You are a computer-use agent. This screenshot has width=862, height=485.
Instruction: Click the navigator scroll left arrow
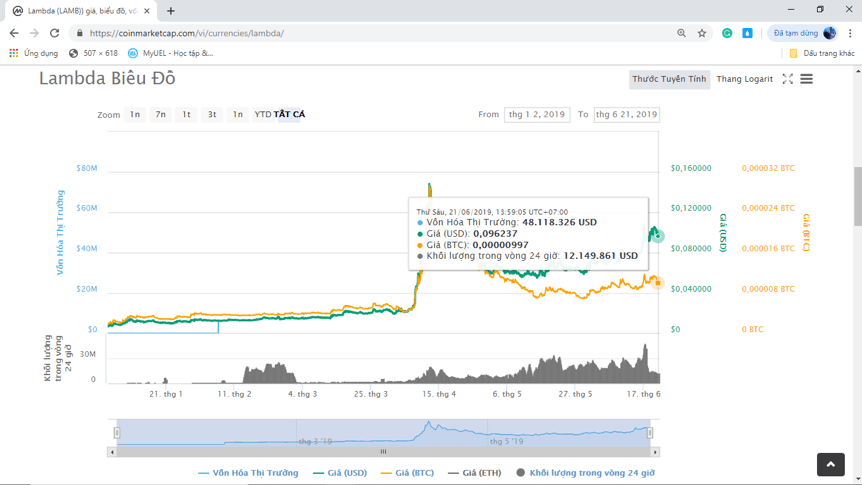pos(112,452)
